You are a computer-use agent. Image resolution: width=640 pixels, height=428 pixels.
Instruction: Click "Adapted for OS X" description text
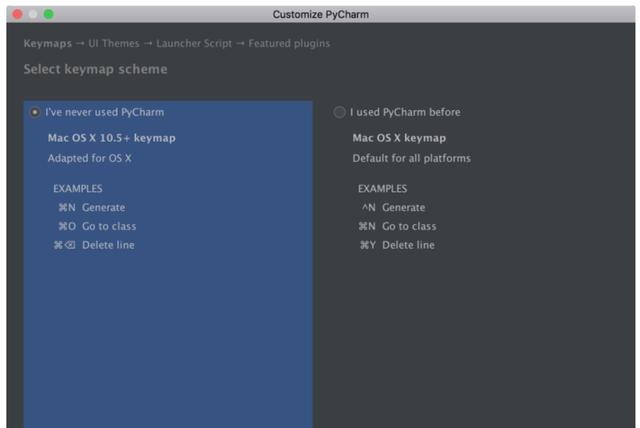[x=89, y=158]
